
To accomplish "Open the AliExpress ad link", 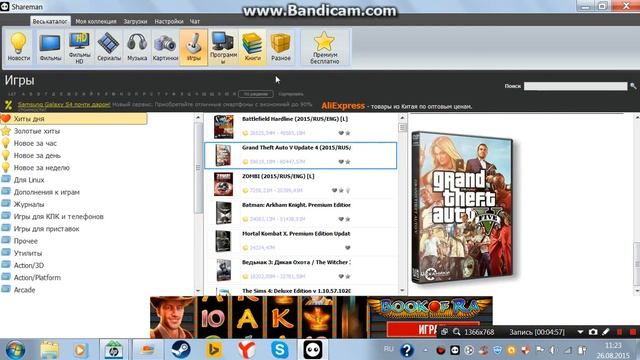I will pyautogui.click(x=343, y=106).
